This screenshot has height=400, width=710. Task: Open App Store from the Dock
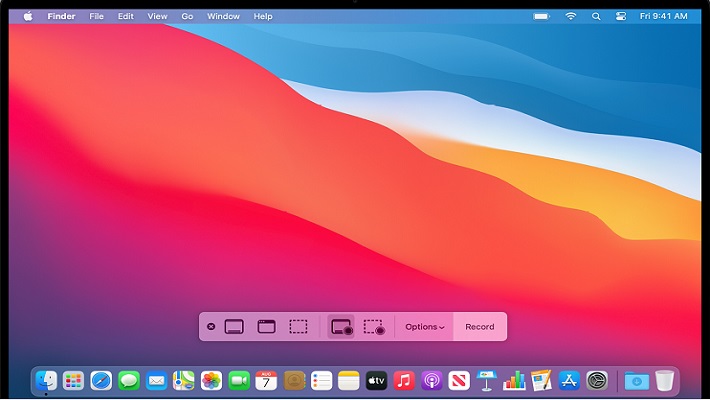pos(569,381)
